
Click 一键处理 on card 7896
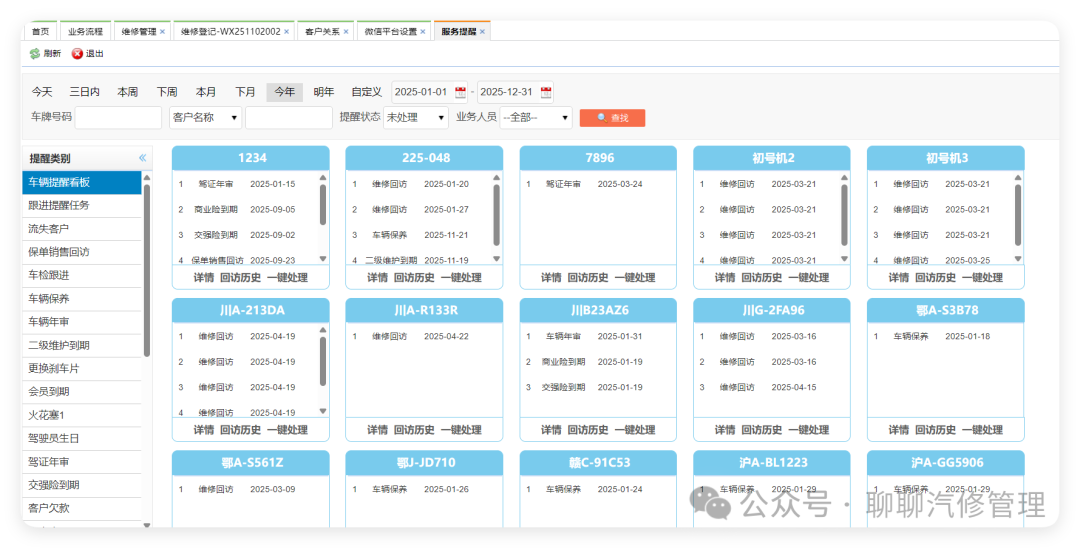[x=635, y=277]
